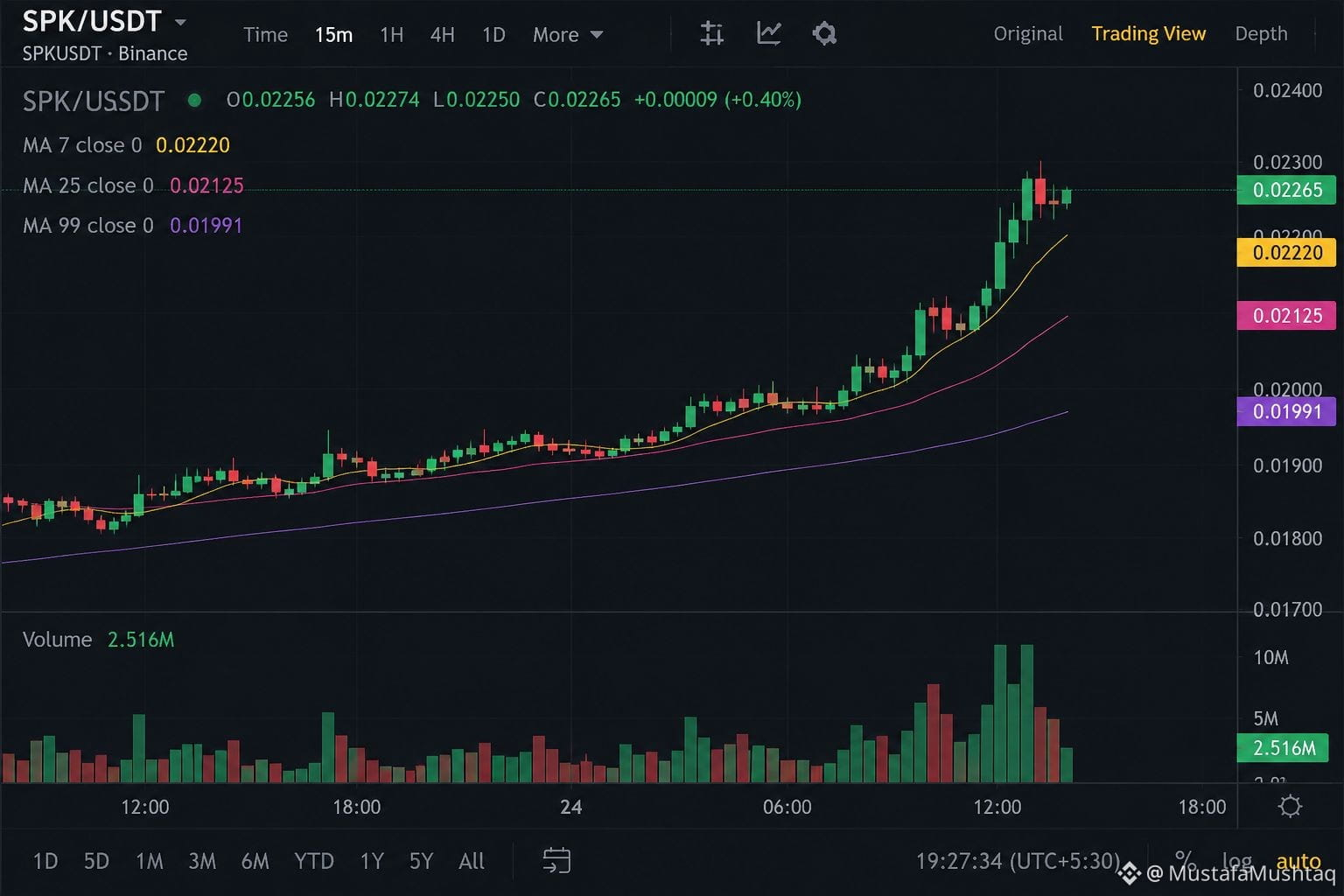
Task: Set the date range to All
Action: [471, 861]
